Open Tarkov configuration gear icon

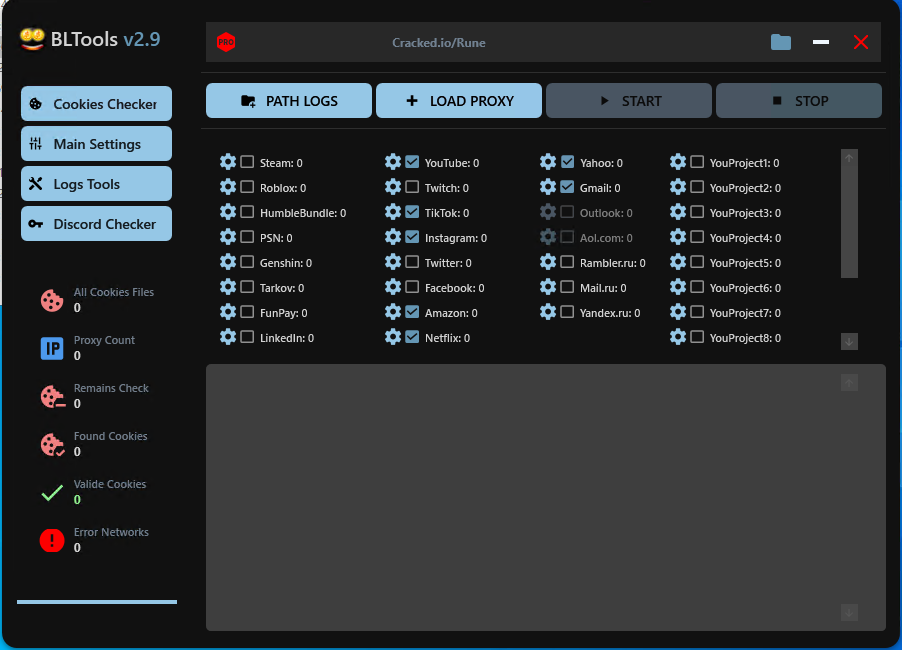coord(228,287)
